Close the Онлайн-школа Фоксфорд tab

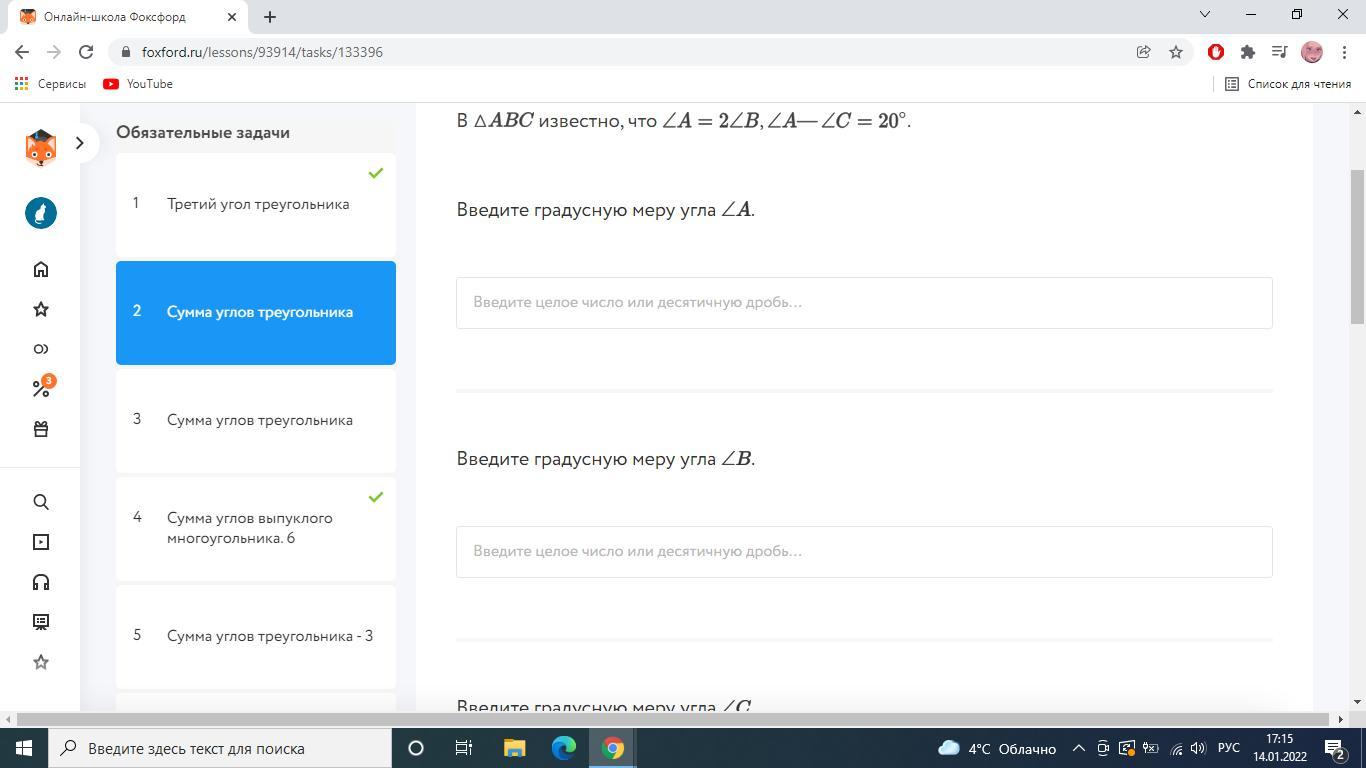click(x=232, y=16)
